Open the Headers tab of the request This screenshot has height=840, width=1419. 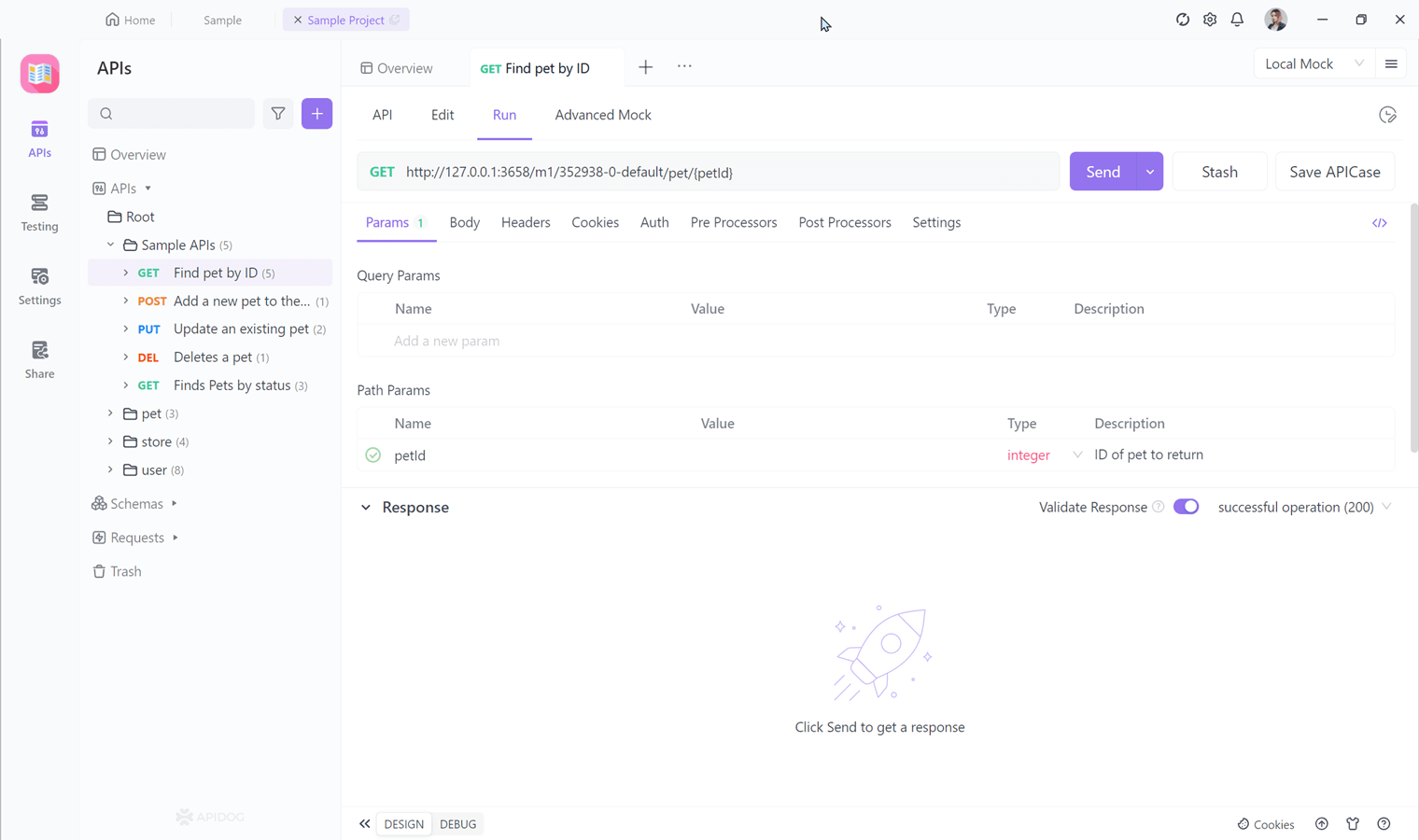[x=526, y=222]
